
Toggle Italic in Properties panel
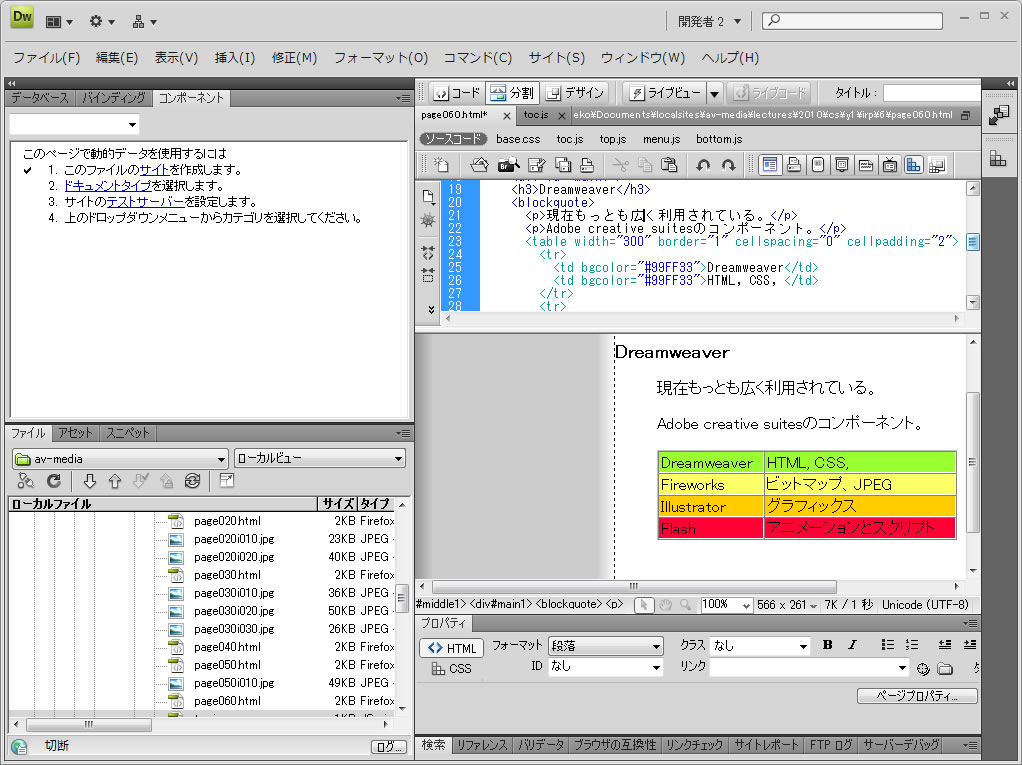[853, 645]
